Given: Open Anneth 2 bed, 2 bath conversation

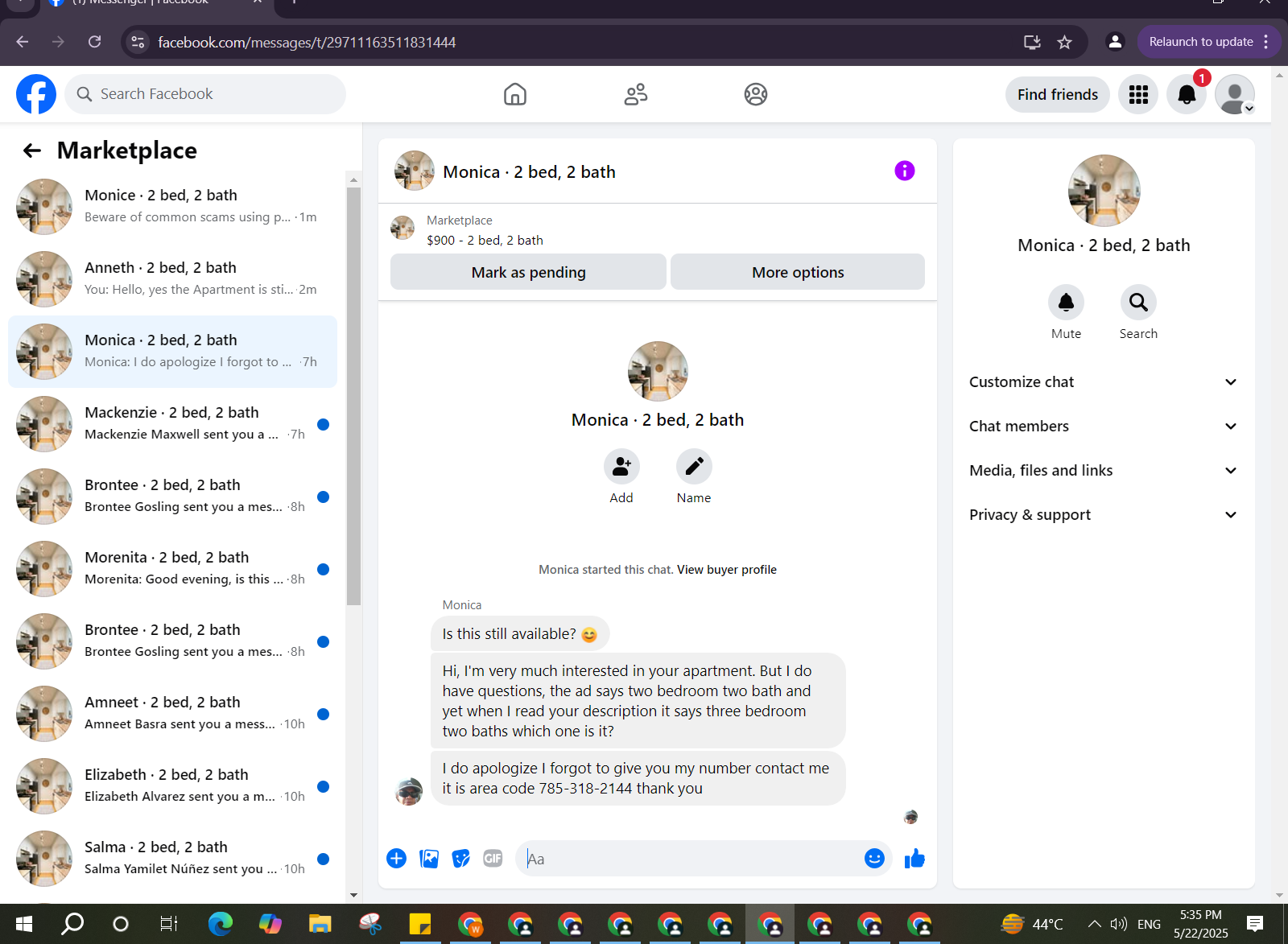Looking at the screenshot, I should pyautogui.click(x=172, y=279).
